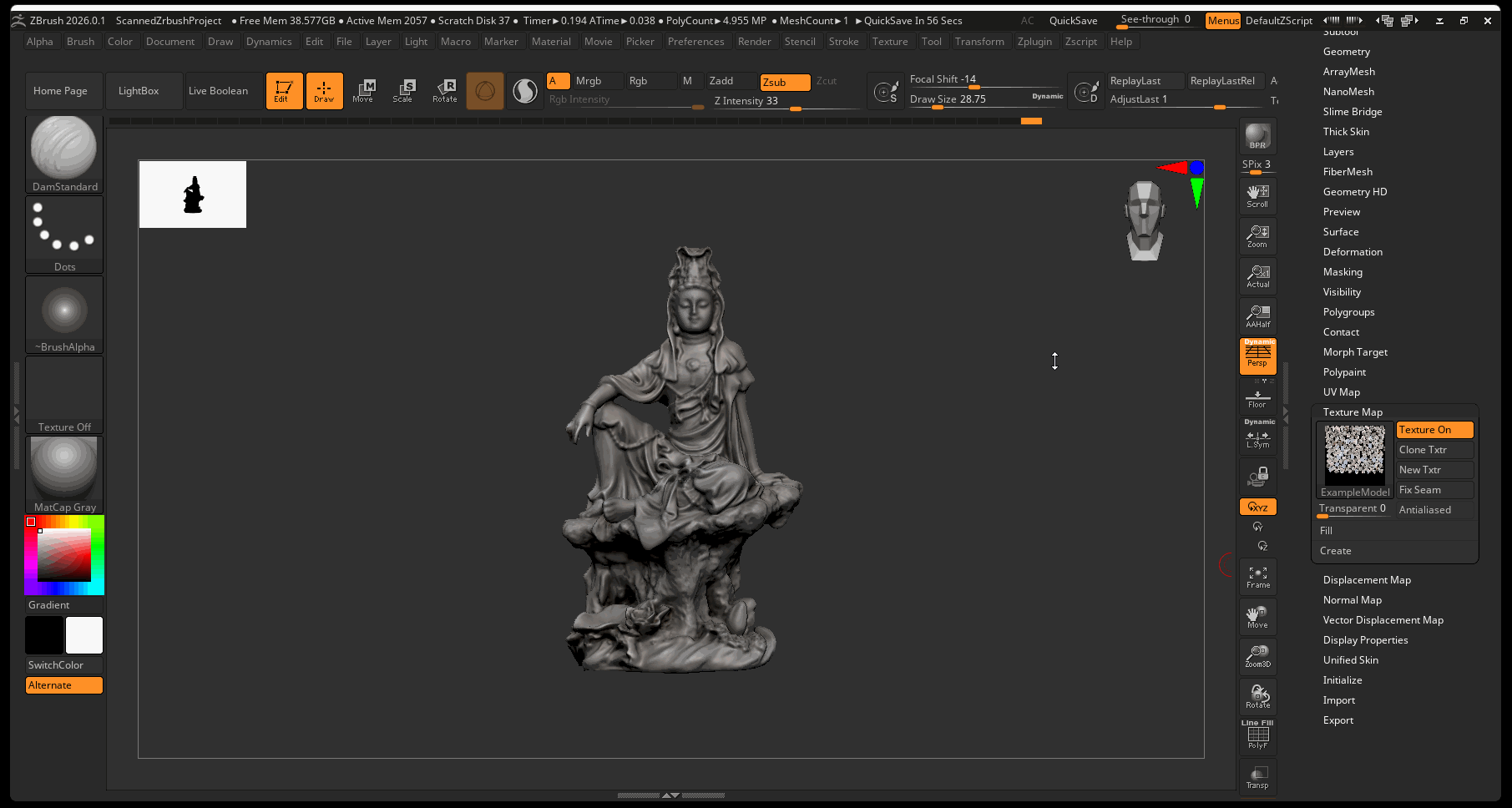Toggle the Persp perspective button
The image size is (1512, 808).
coord(1257,356)
